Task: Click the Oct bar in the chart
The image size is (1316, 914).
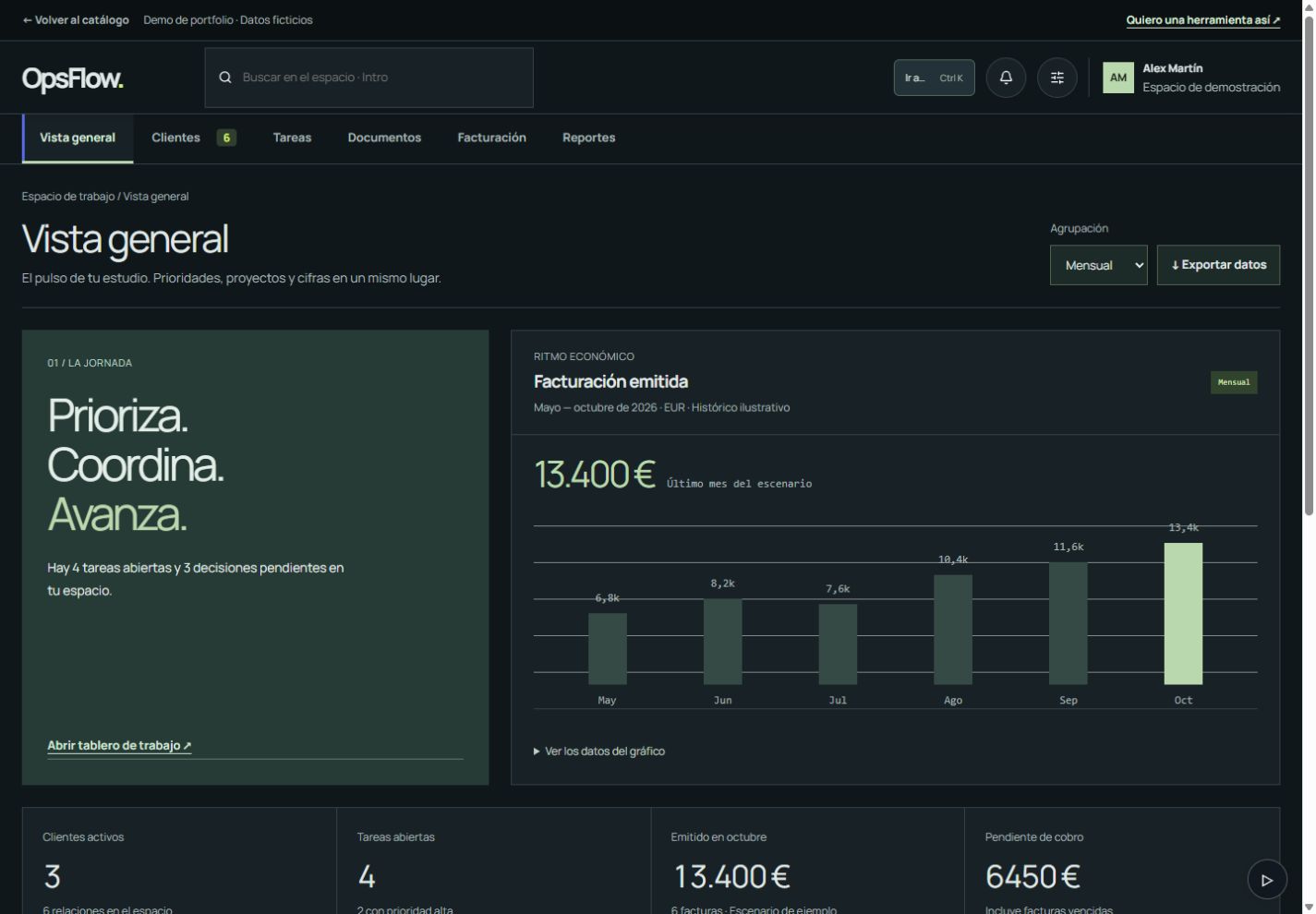Action: [x=1183, y=614]
